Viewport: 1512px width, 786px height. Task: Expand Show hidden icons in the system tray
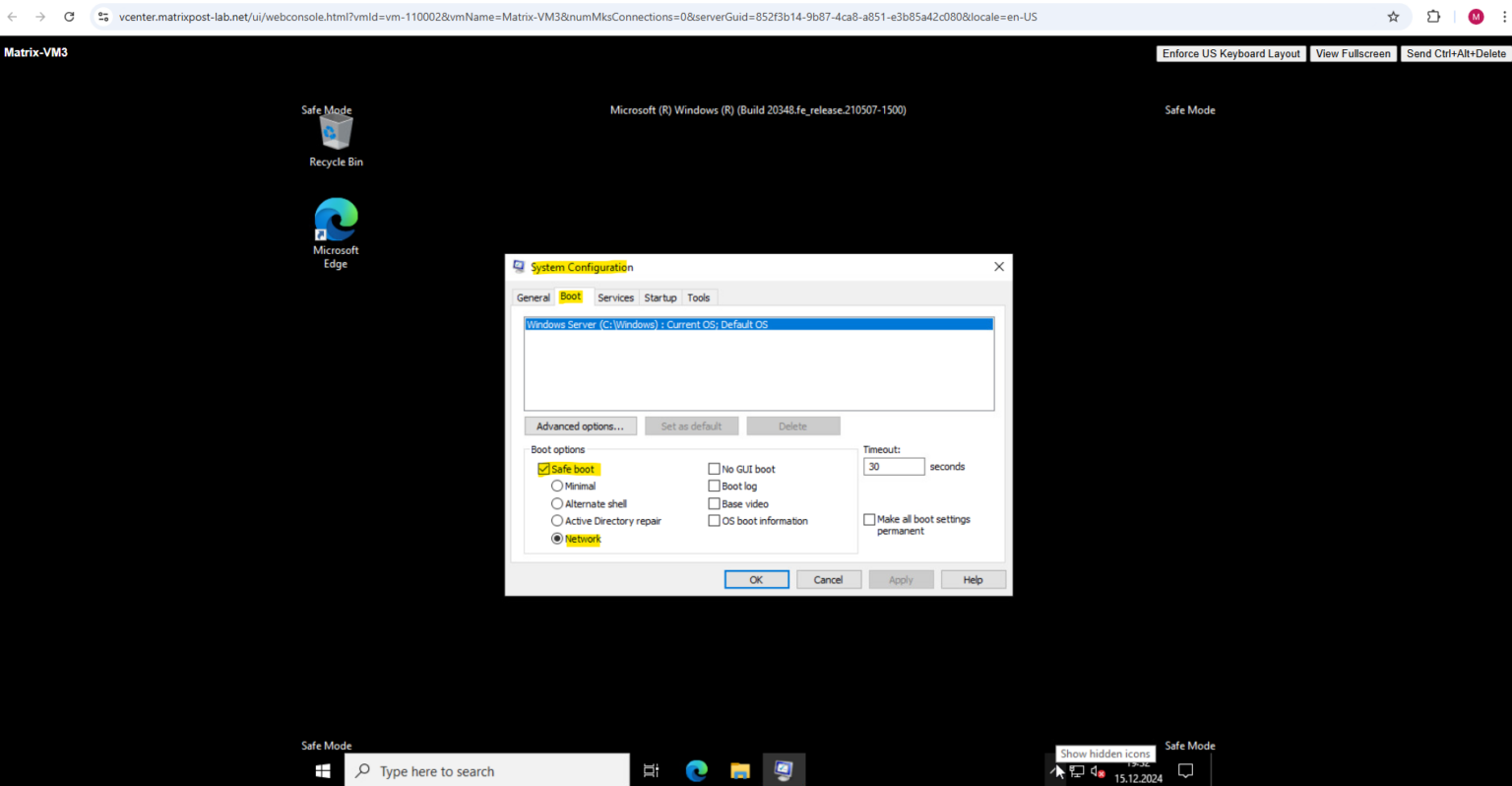pyautogui.click(x=1056, y=771)
